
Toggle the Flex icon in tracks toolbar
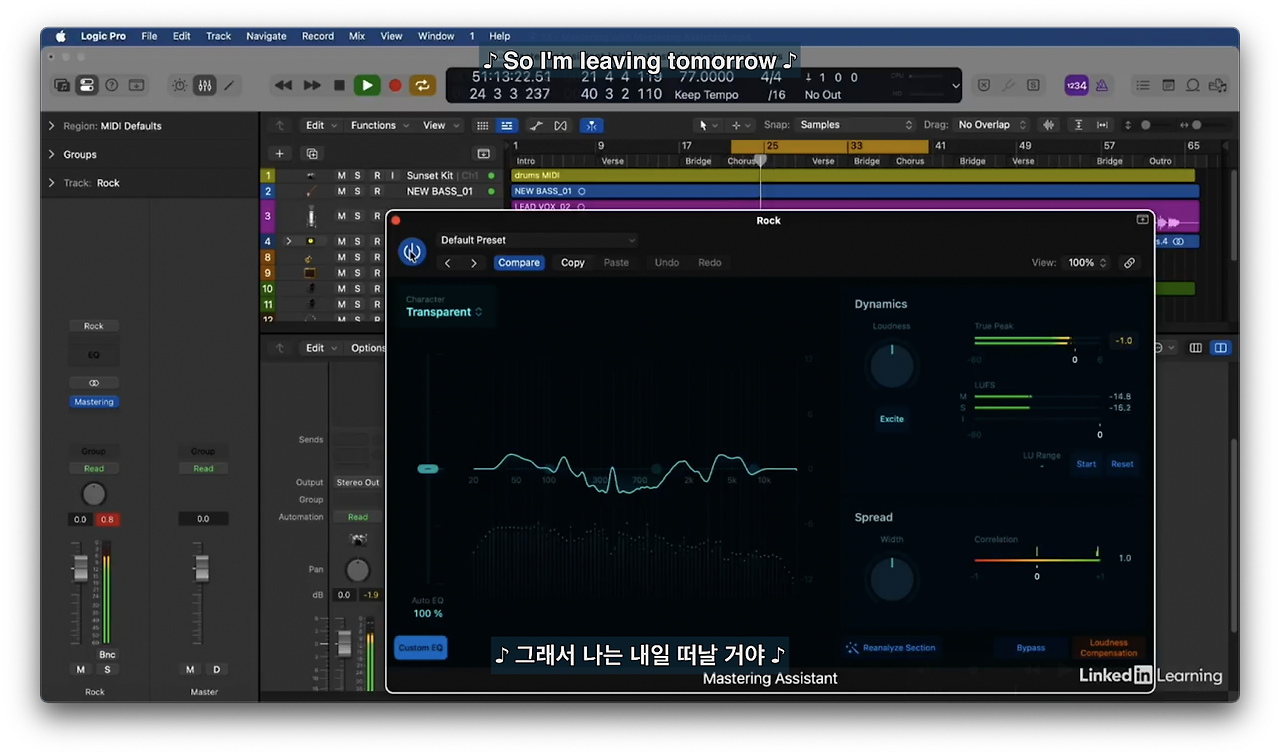[x=560, y=125]
